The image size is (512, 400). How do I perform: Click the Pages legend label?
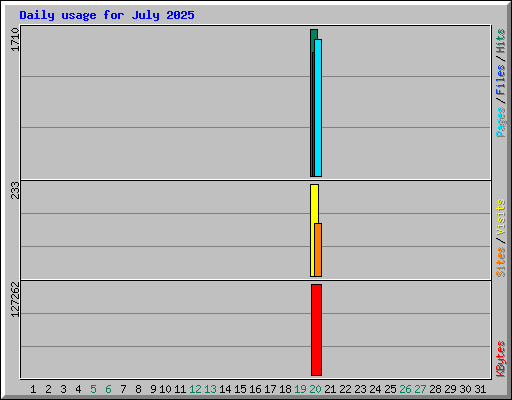(x=501, y=122)
